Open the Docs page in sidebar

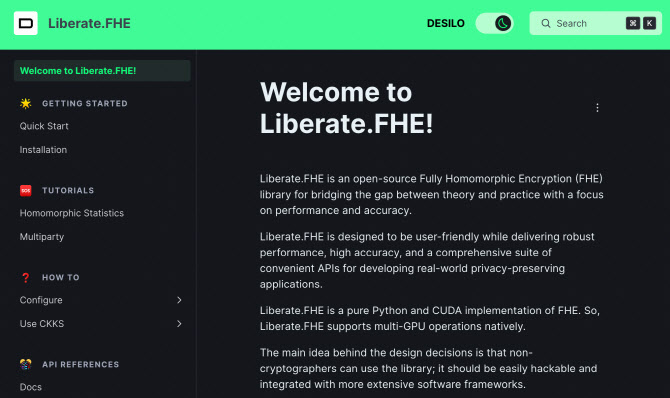[31, 387]
